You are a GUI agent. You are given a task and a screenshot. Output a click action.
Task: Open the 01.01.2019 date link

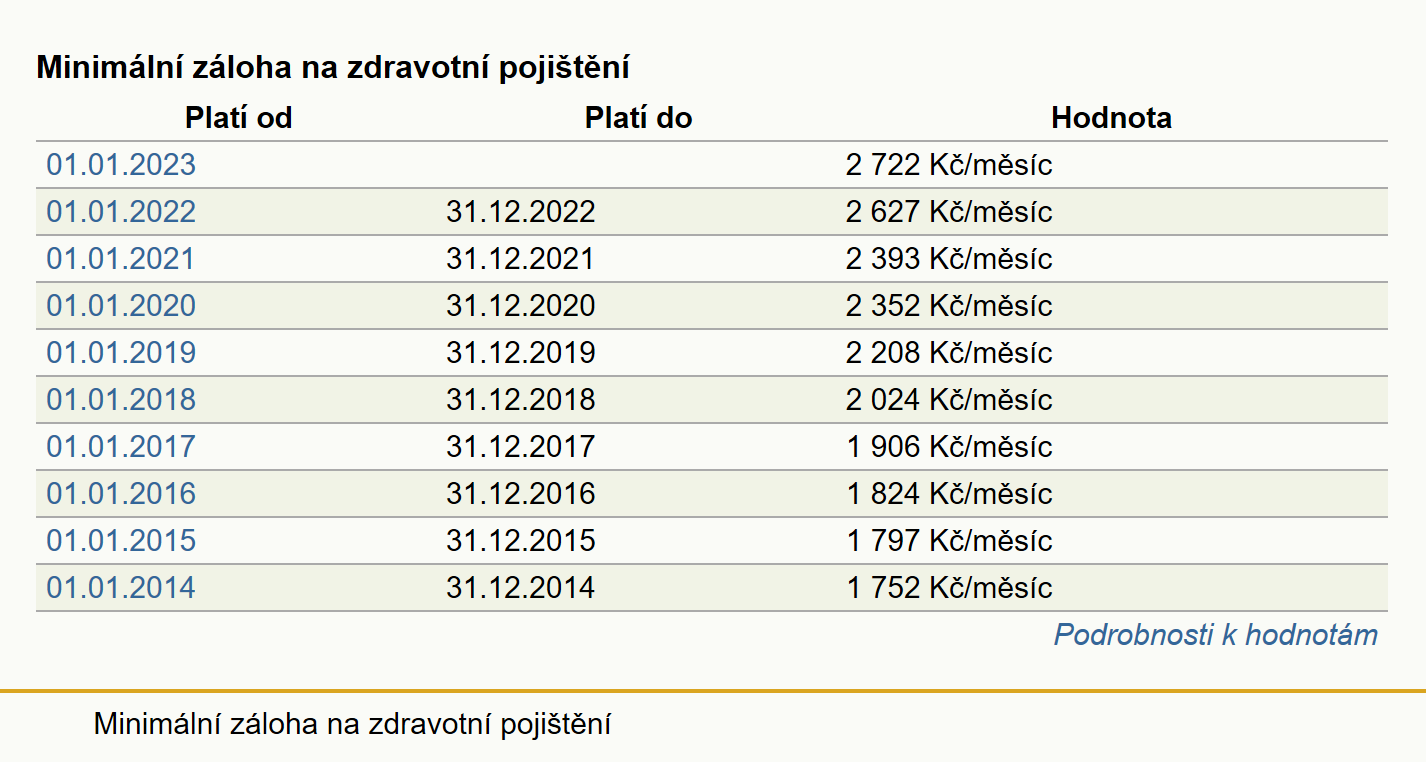pyautogui.click(x=121, y=353)
